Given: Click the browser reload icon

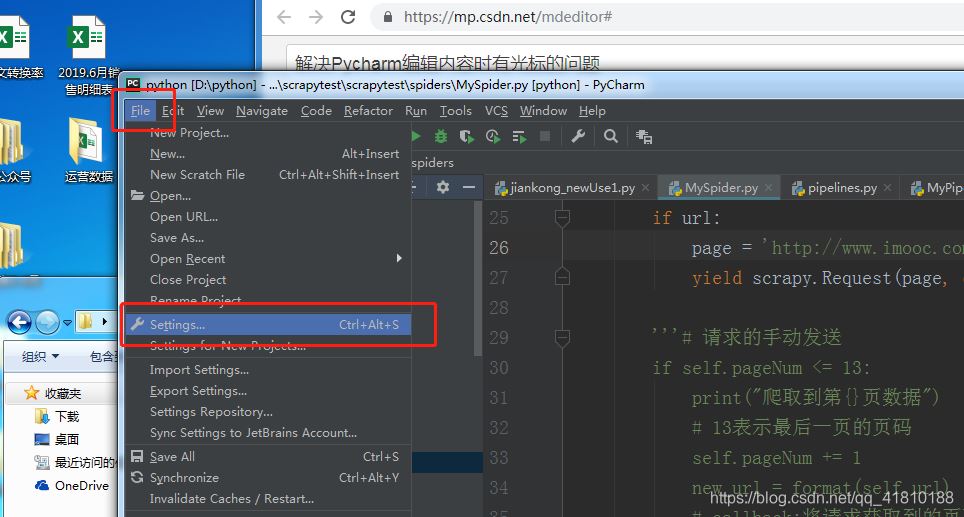Looking at the screenshot, I should point(348,17).
